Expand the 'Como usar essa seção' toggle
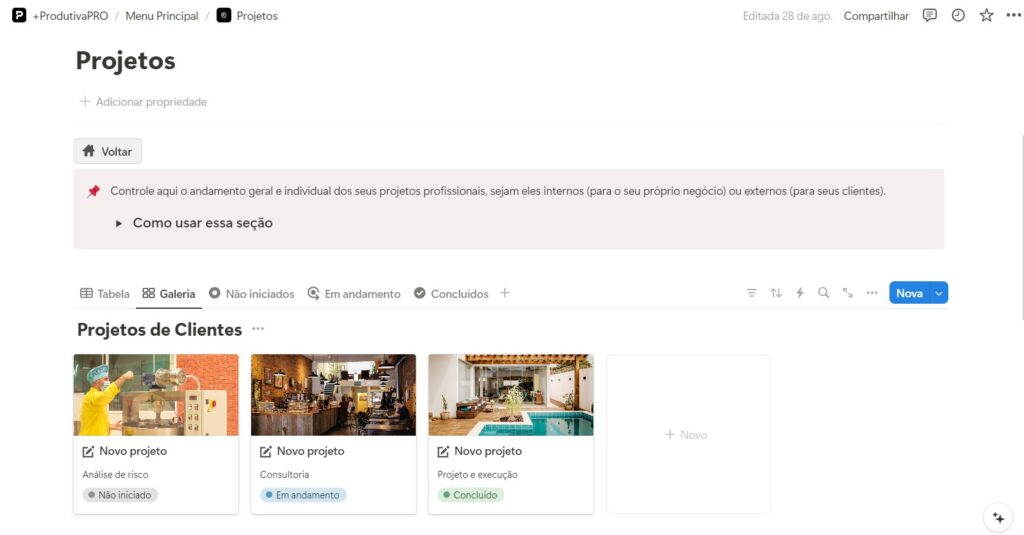 (x=119, y=224)
